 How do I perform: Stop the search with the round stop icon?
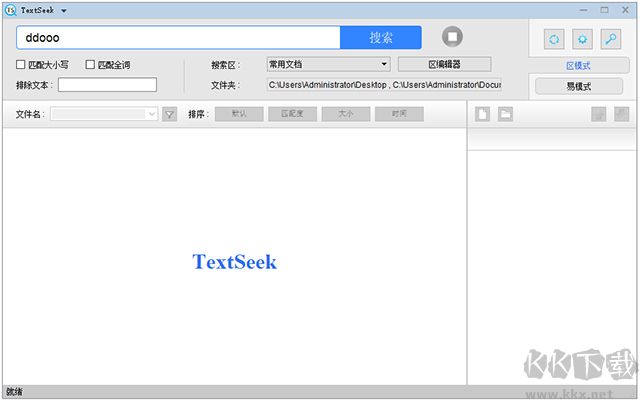coord(452,37)
